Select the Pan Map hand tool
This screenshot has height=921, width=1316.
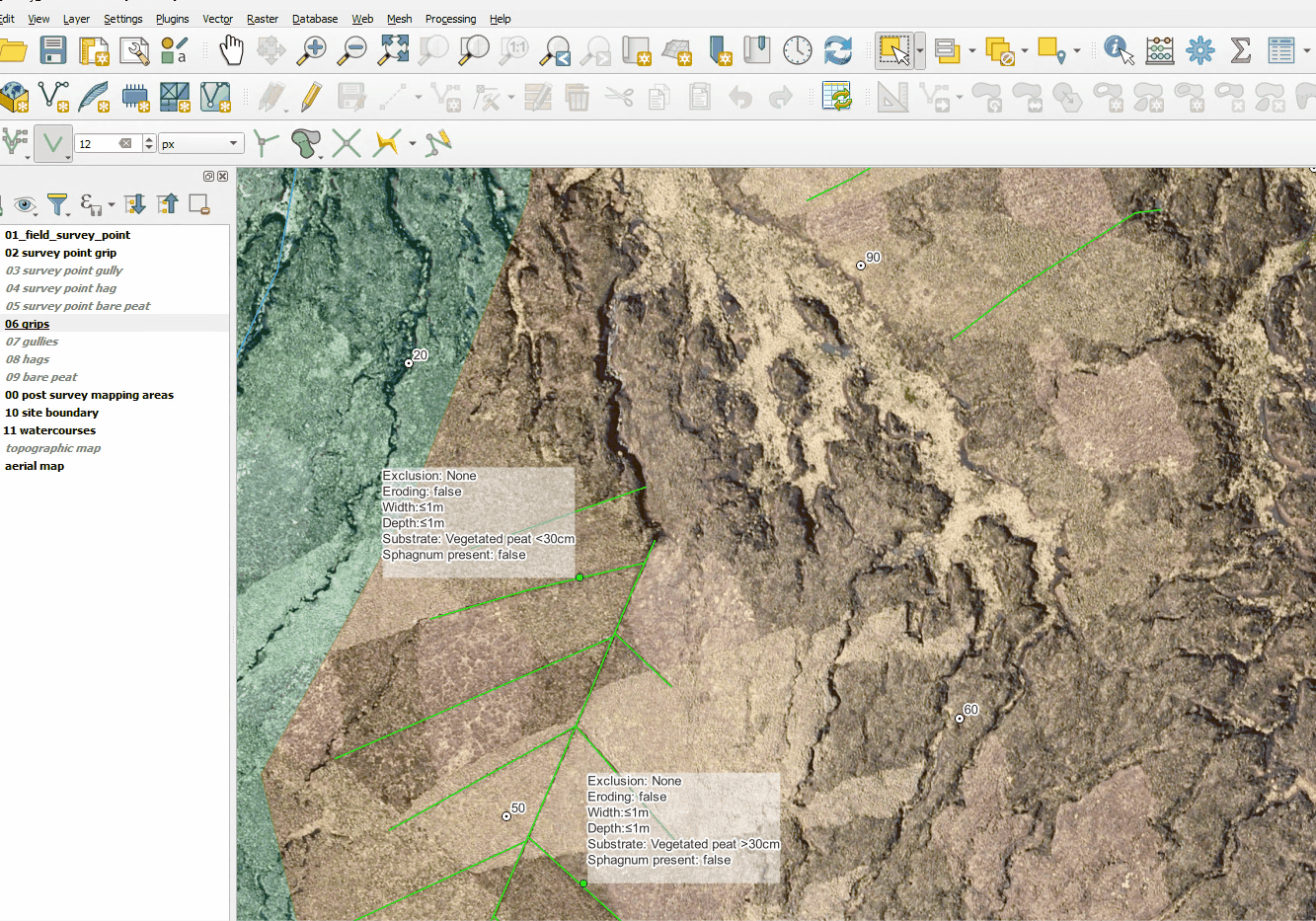pyautogui.click(x=231, y=49)
